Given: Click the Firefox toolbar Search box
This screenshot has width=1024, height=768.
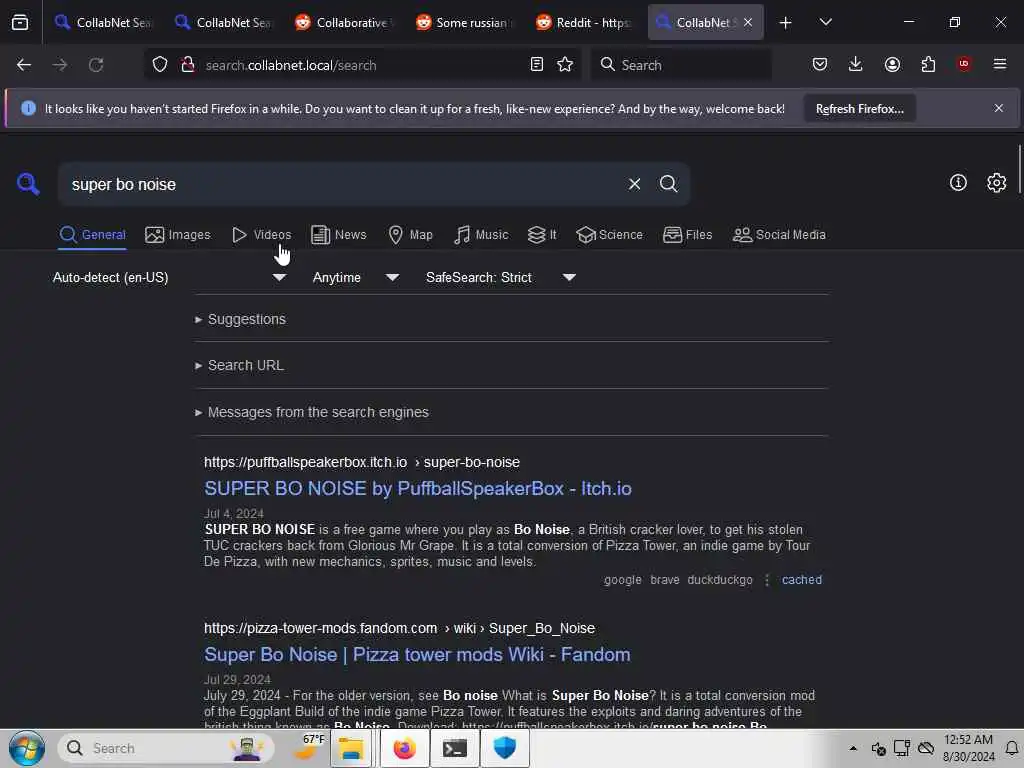Looking at the screenshot, I should click(x=681, y=65).
